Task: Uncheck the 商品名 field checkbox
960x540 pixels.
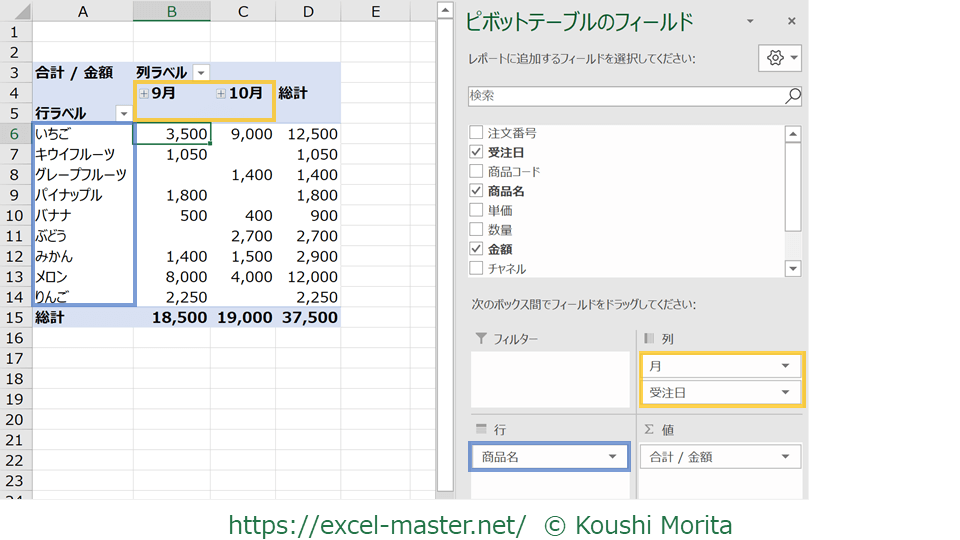Action: pos(477,191)
